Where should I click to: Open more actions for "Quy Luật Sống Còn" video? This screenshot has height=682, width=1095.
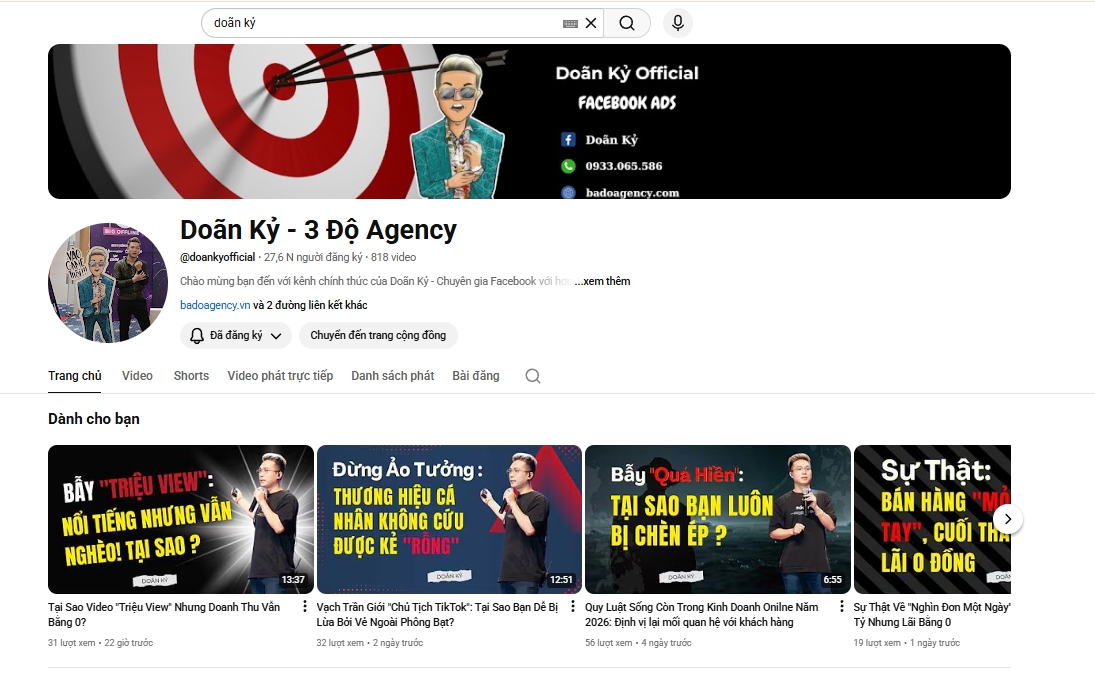[841, 607]
